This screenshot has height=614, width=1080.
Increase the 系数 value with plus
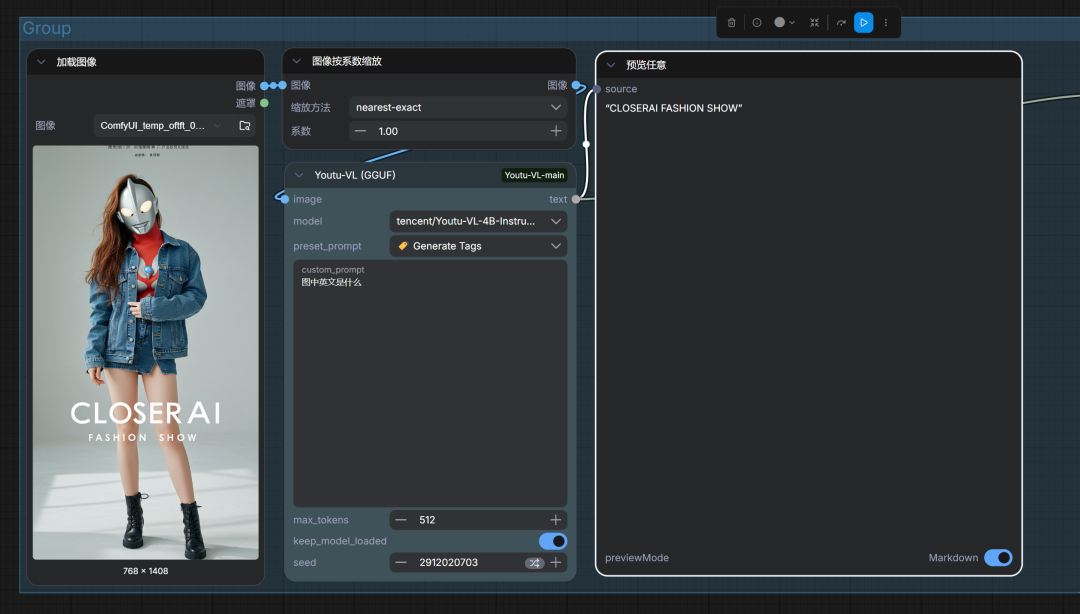point(556,131)
